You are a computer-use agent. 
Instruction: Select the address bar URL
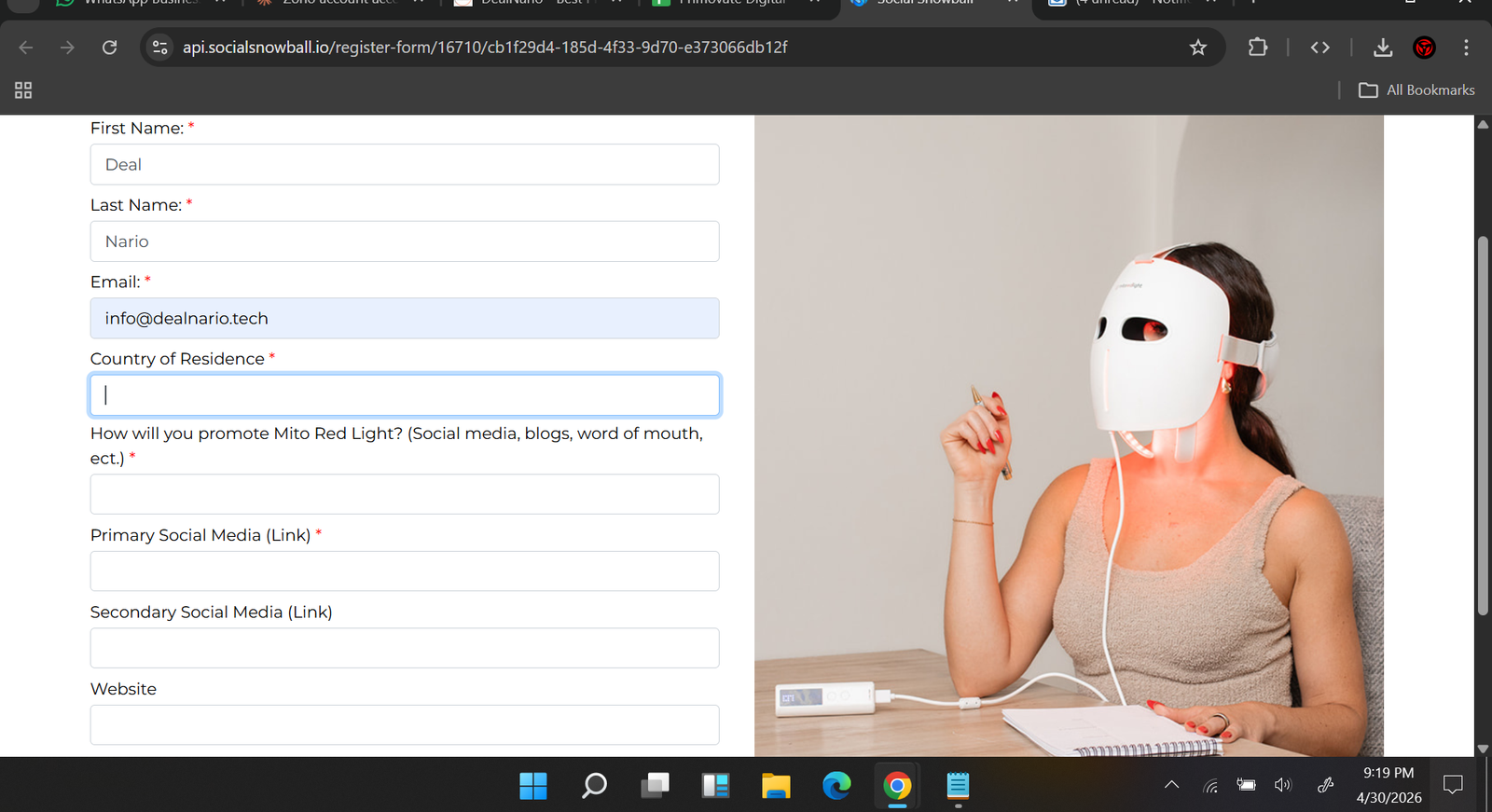point(485,48)
